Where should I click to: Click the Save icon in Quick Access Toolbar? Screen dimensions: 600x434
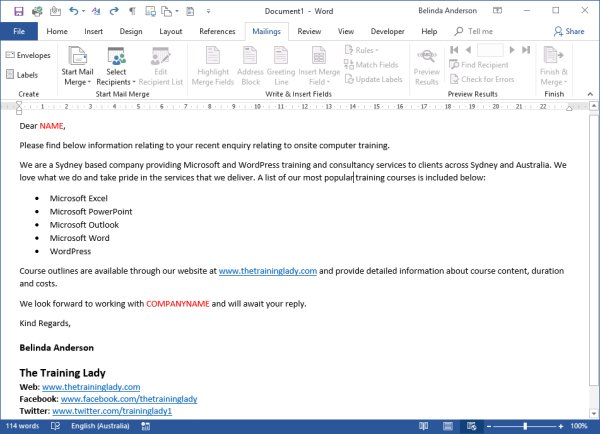coord(18,11)
